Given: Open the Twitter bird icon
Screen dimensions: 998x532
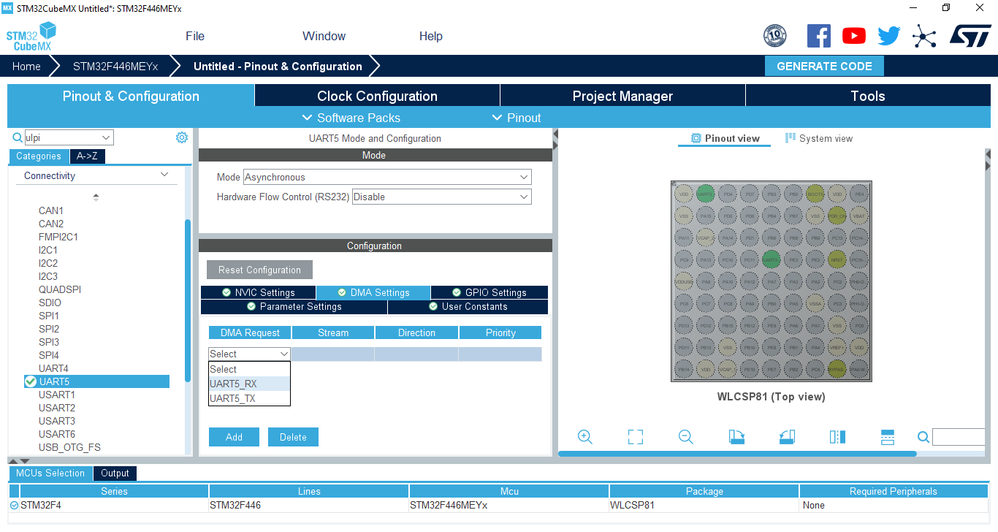Looking at the screenshot, I should pos(889,36).
